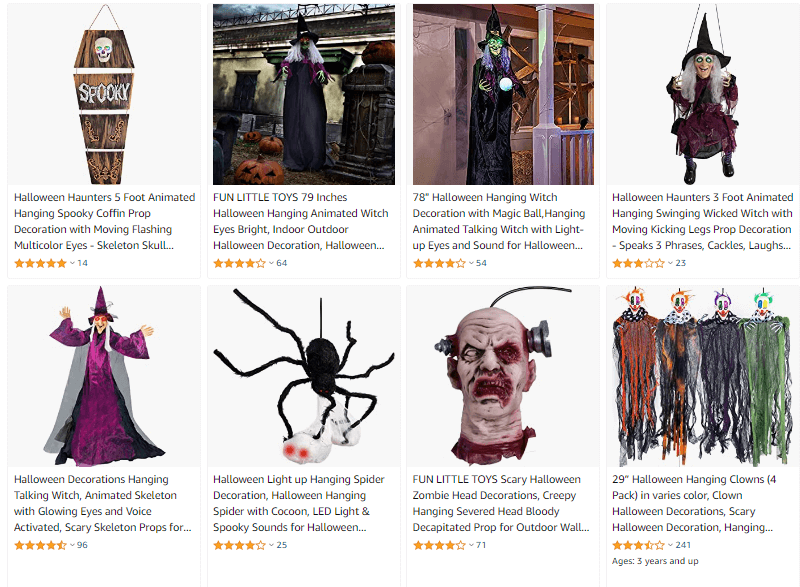Open Halloween Haunters 5 Foot Coffin title link
The width and height of the screenshot is (800, 587).
[x=105, y=221]
